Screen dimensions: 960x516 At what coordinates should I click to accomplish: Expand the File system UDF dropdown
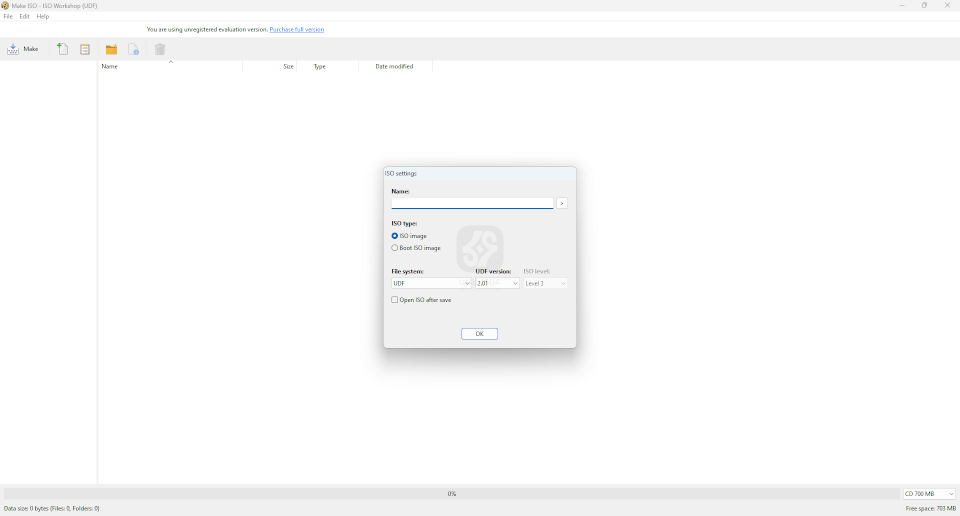pyautogui.click(x=431, y=283)
